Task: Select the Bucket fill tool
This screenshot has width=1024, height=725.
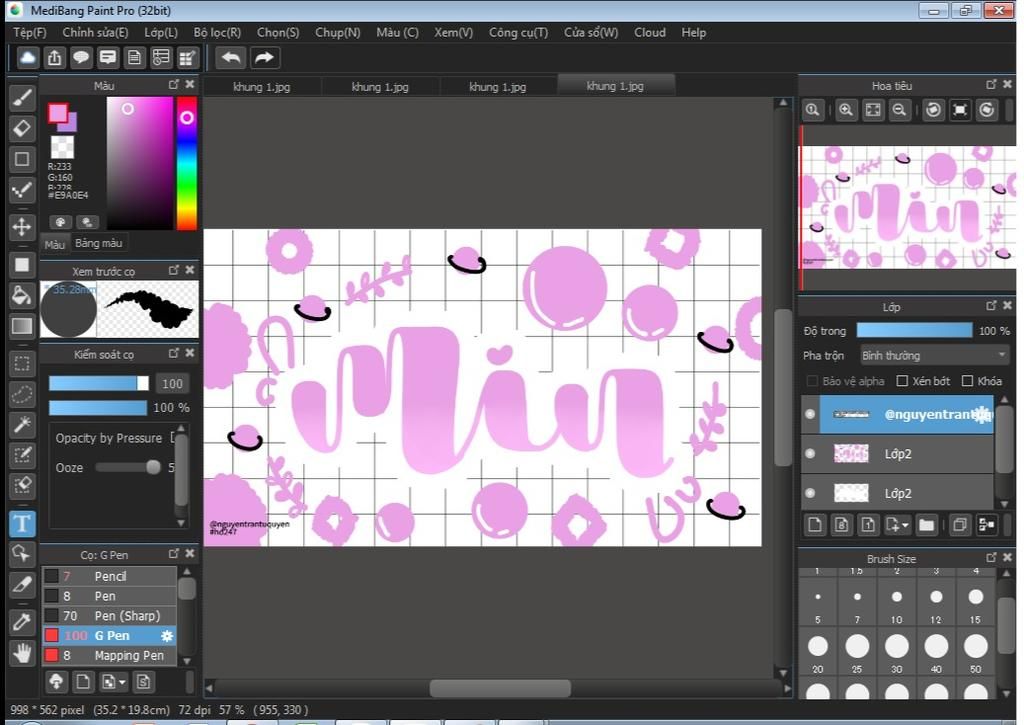Action: pyautogui.click(x=22, y=295)
